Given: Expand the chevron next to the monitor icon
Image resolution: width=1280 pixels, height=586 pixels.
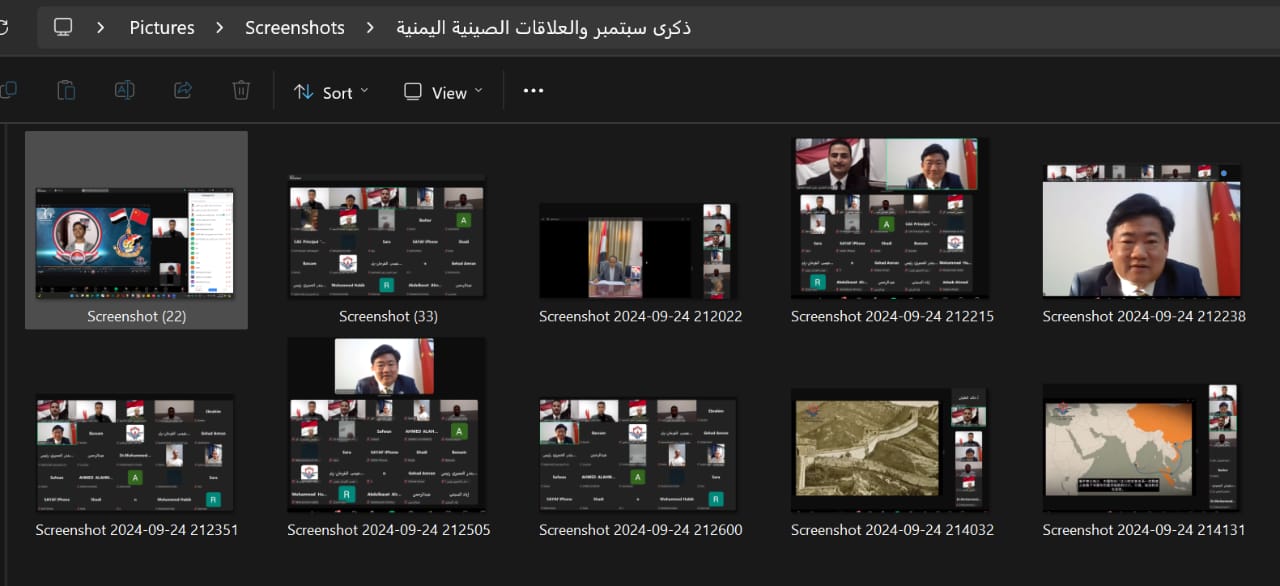Looking at the screenshot, I should pyautogui.click(x=101, y=28).
